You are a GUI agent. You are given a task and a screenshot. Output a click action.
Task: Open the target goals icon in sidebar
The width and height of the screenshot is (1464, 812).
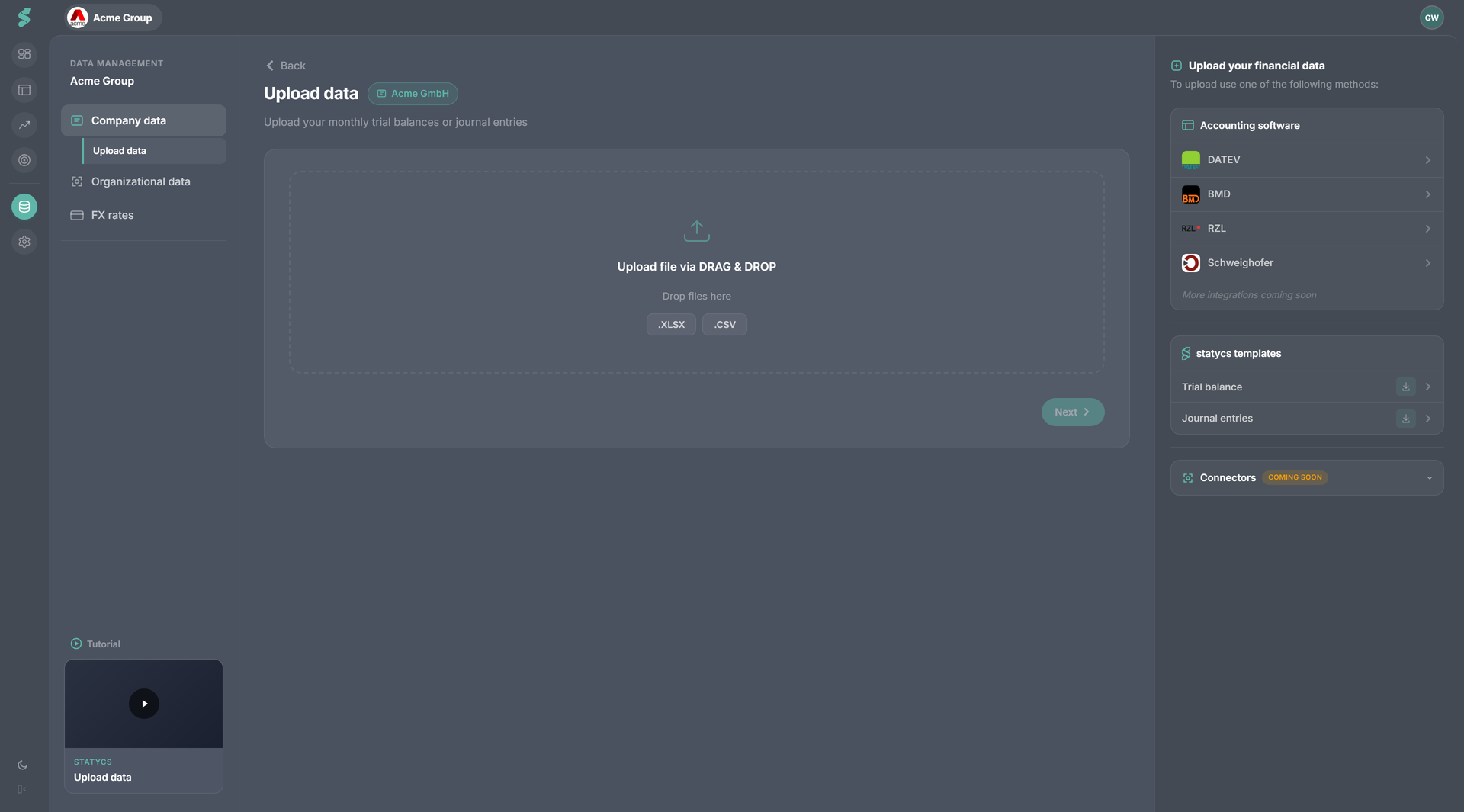click(24, 160)
